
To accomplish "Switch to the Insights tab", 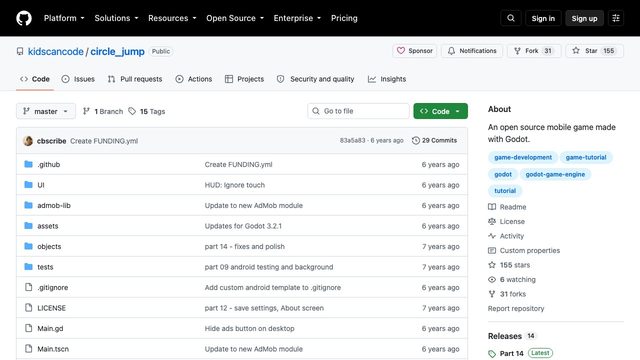I will click(x=387, y=79).
